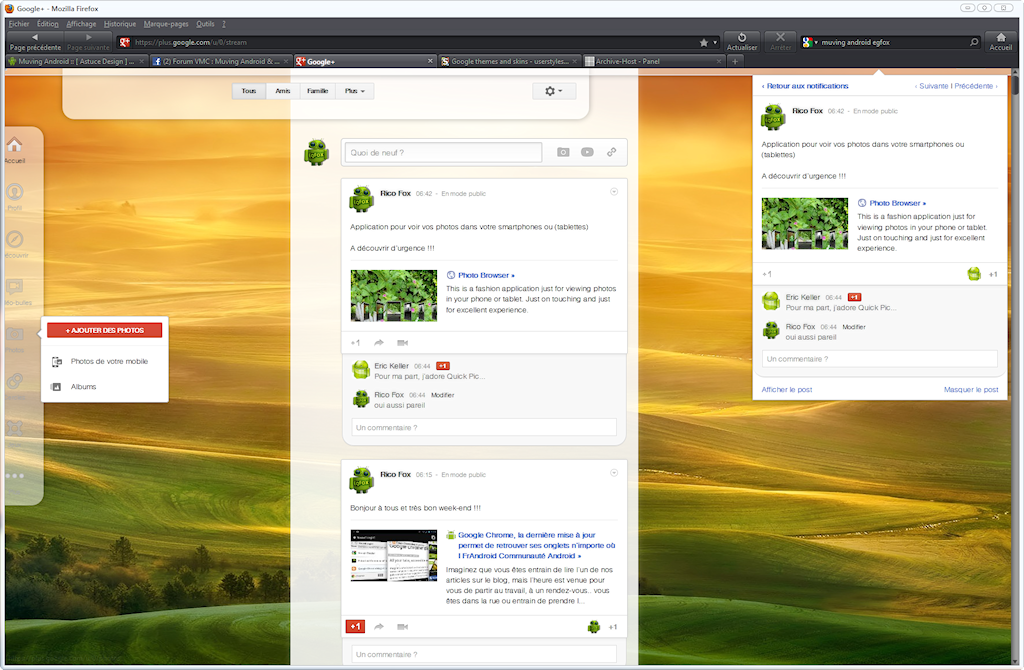Image resolution: width=1024 pixels, height=670 pixels.
Task: Switch to the Archive-Host - Panel tab
Action: (653, 61)
